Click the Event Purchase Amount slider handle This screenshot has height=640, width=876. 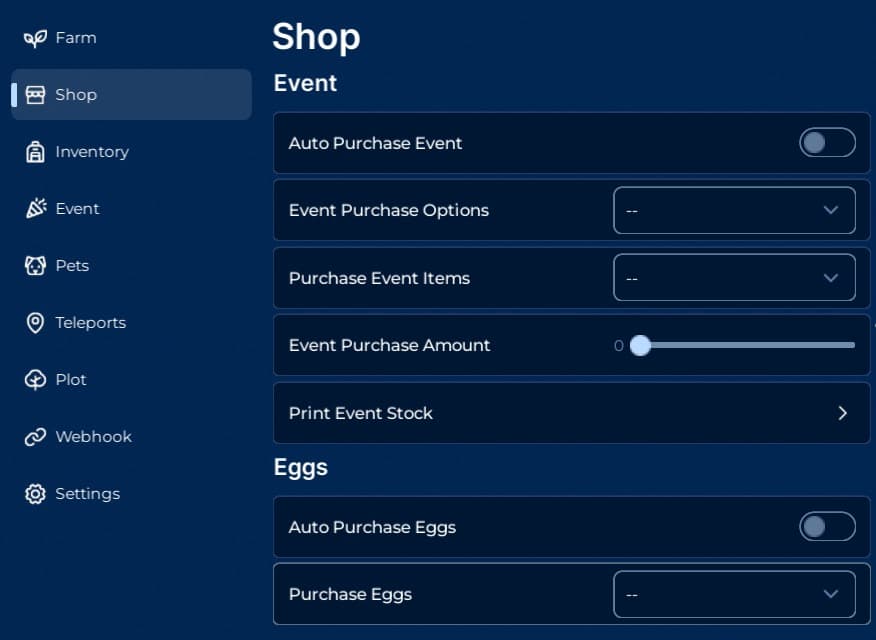pos(640,346)
